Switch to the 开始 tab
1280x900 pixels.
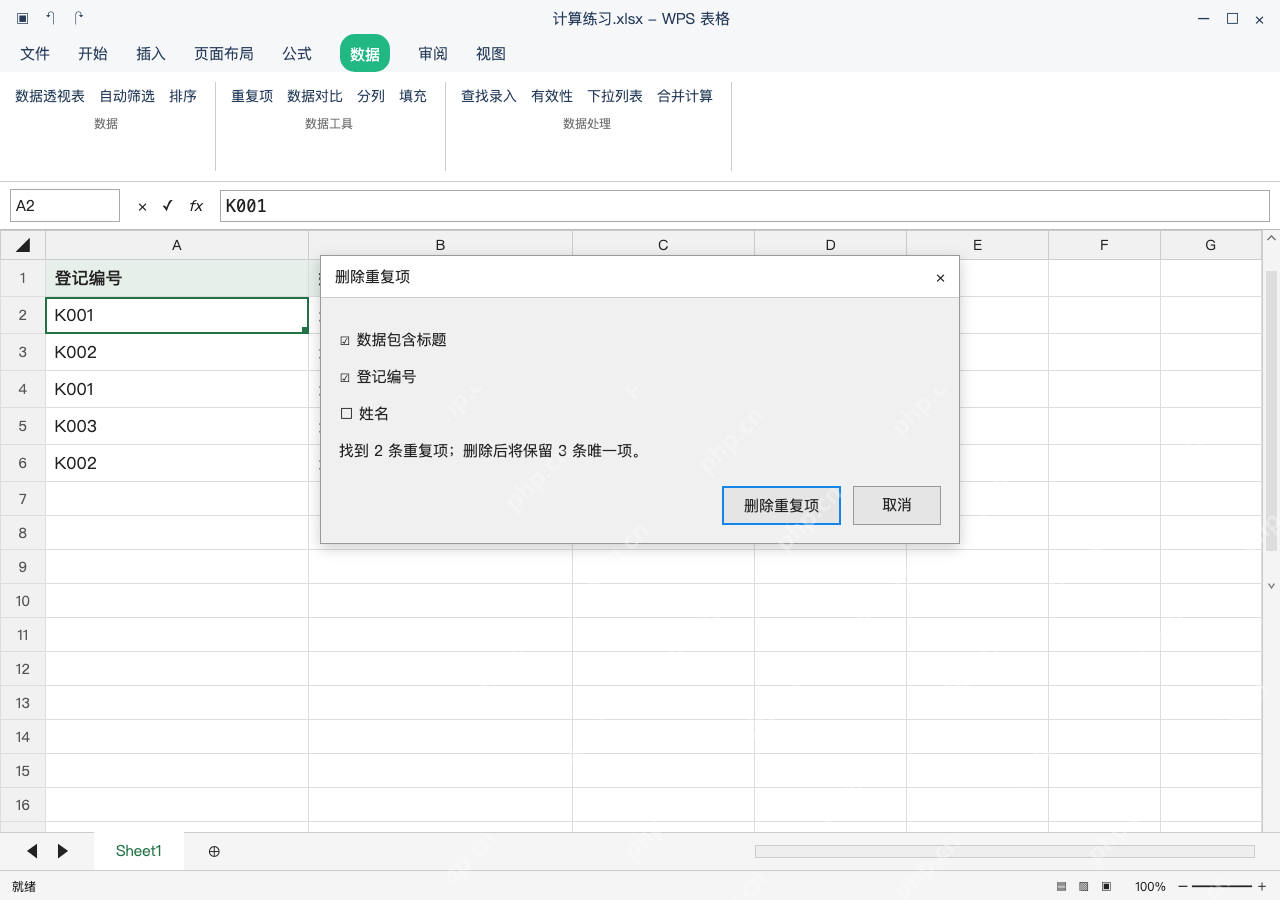93,54
